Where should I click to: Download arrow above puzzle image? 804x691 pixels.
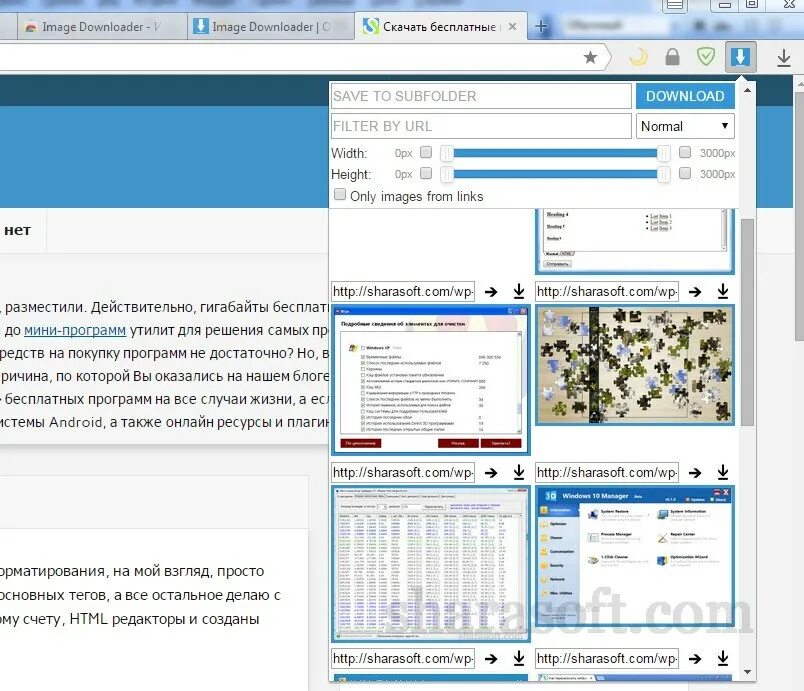pos(723,291)
